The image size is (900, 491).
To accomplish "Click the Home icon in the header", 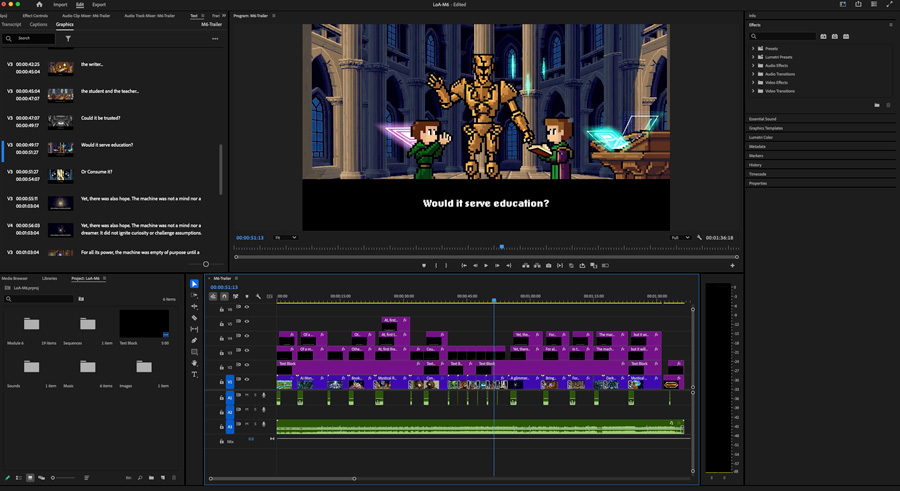I will point(39,4).
